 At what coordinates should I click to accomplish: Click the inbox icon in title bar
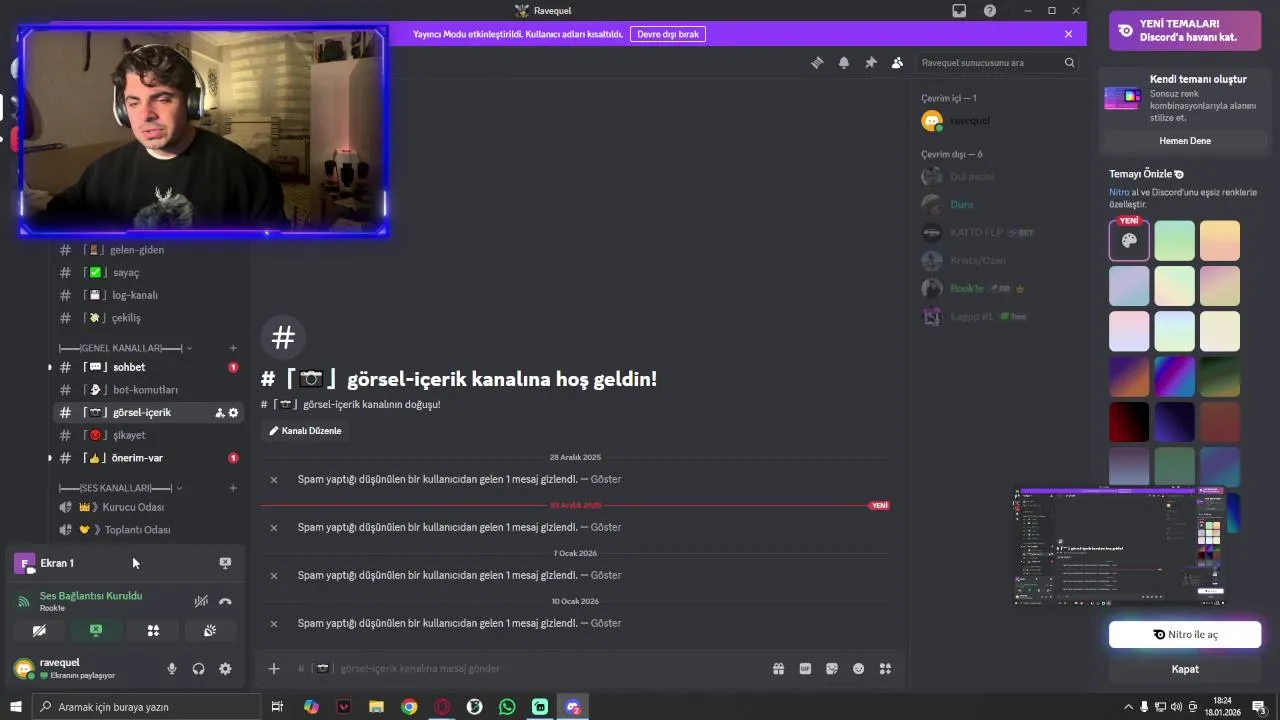click(x=960, y=10)
